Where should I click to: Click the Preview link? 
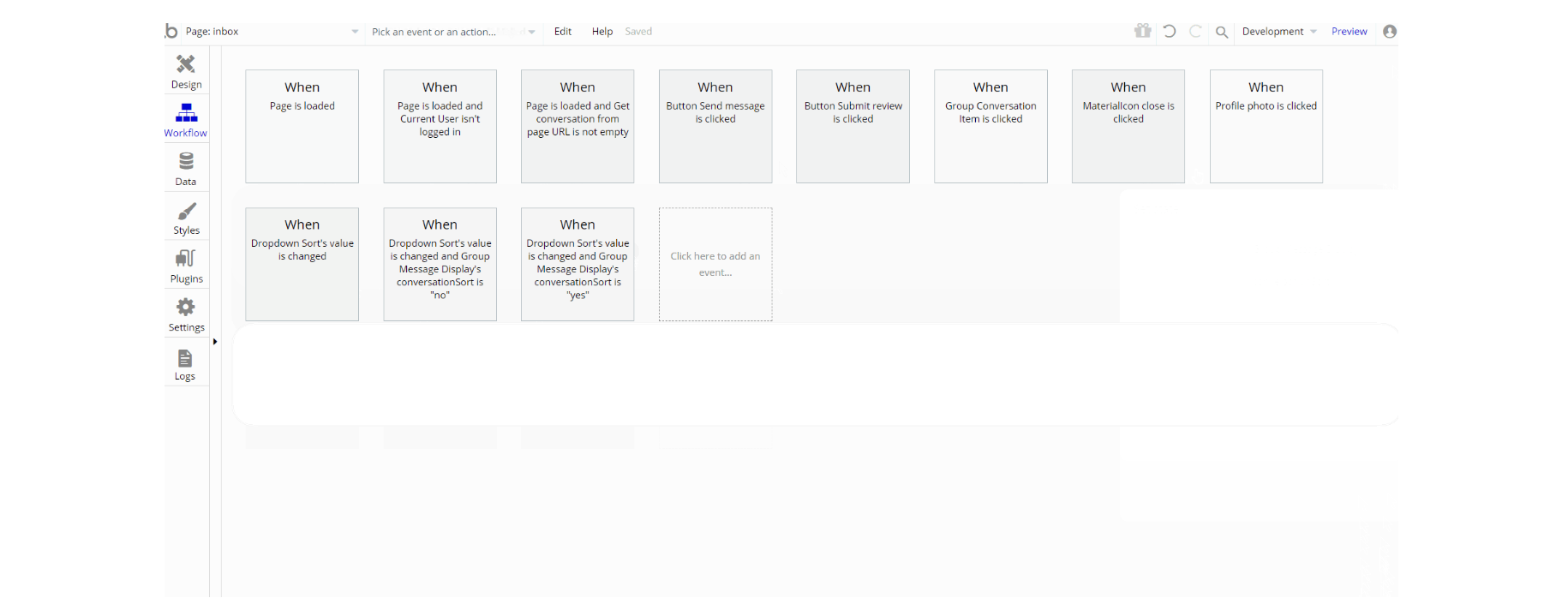click(x=1349, y=32)
